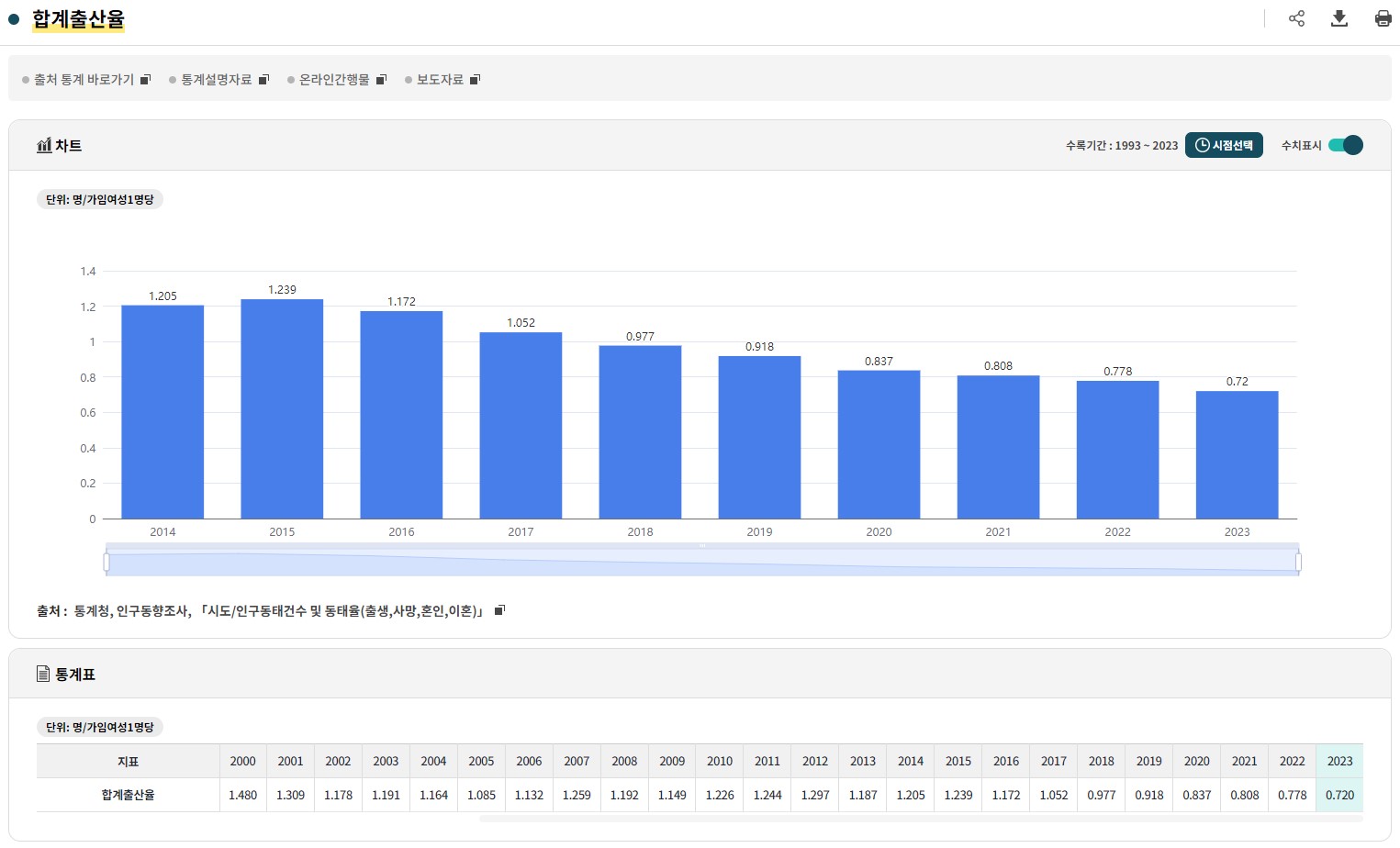
Task: Click the 2014 bar in chart
Action: tap(162, 412)
